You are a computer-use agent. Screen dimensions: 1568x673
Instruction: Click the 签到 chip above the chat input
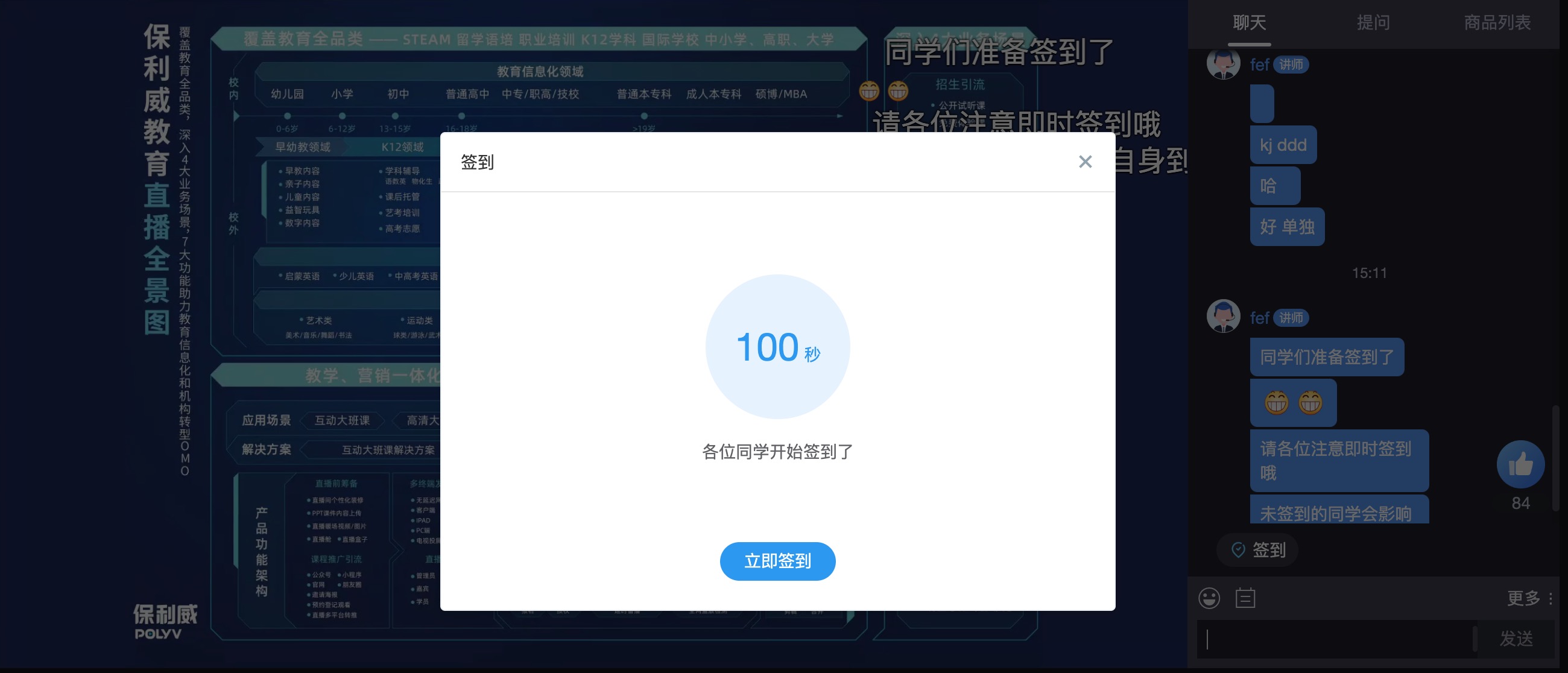click(1257, 550)
